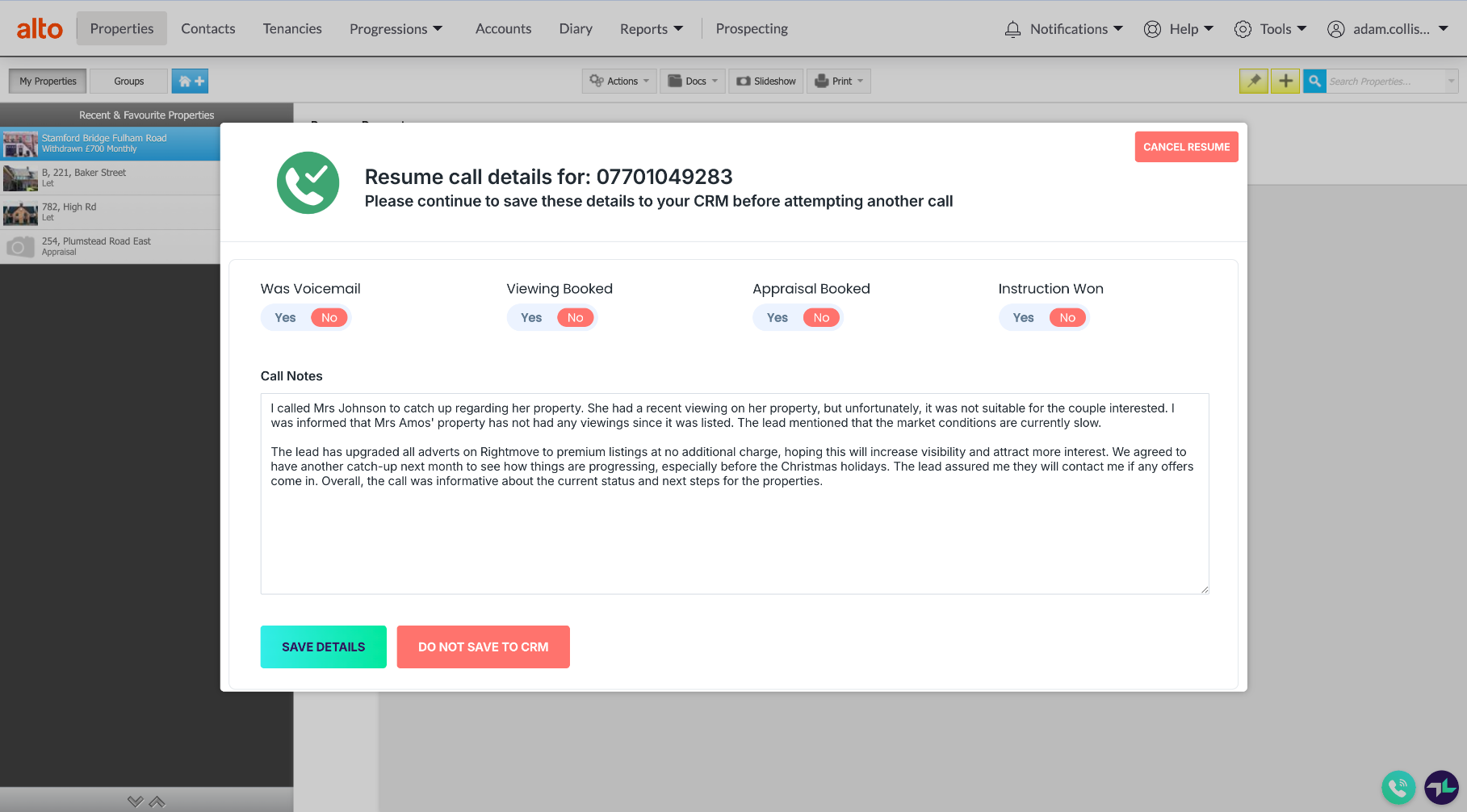Select the My Properties tab
Screen dimensions: 1467x812
(x=48, y=81)
